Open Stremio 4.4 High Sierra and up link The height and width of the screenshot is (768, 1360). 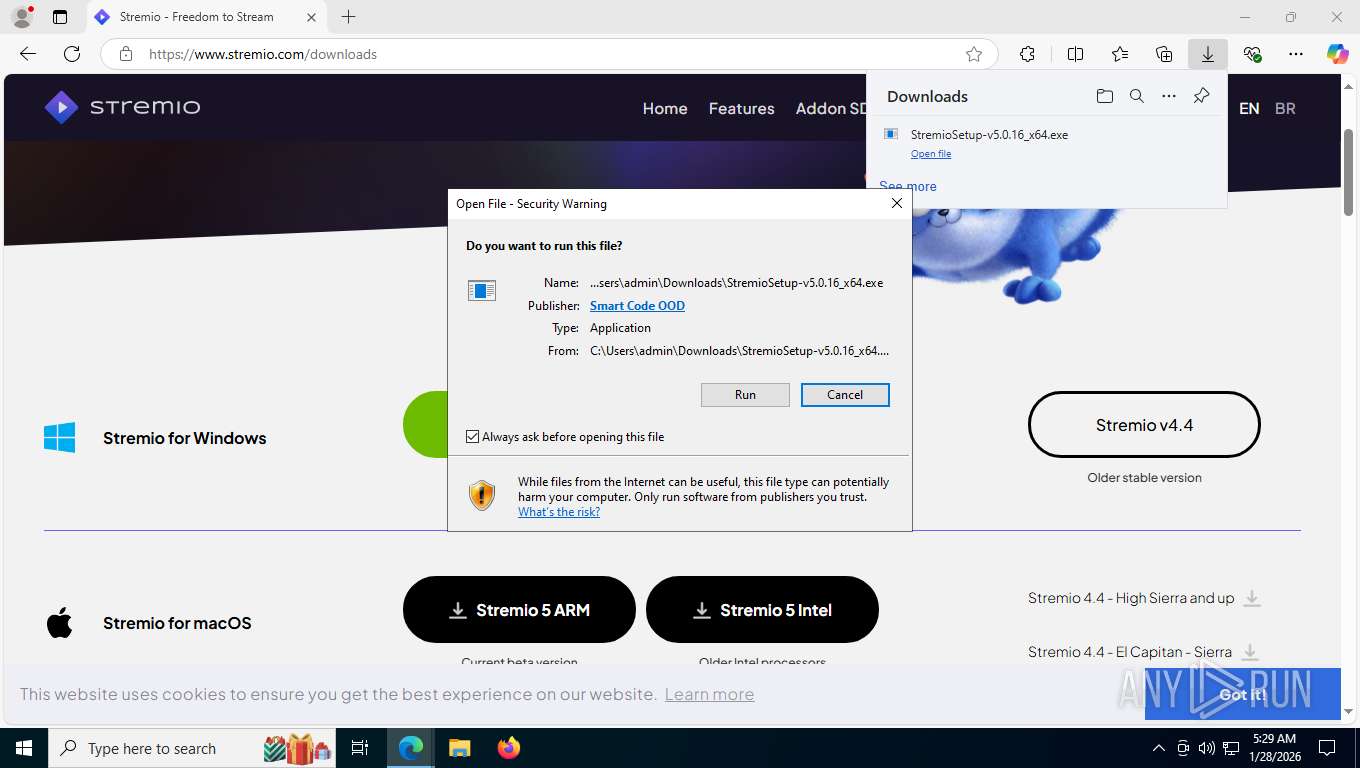[1131, 598]
